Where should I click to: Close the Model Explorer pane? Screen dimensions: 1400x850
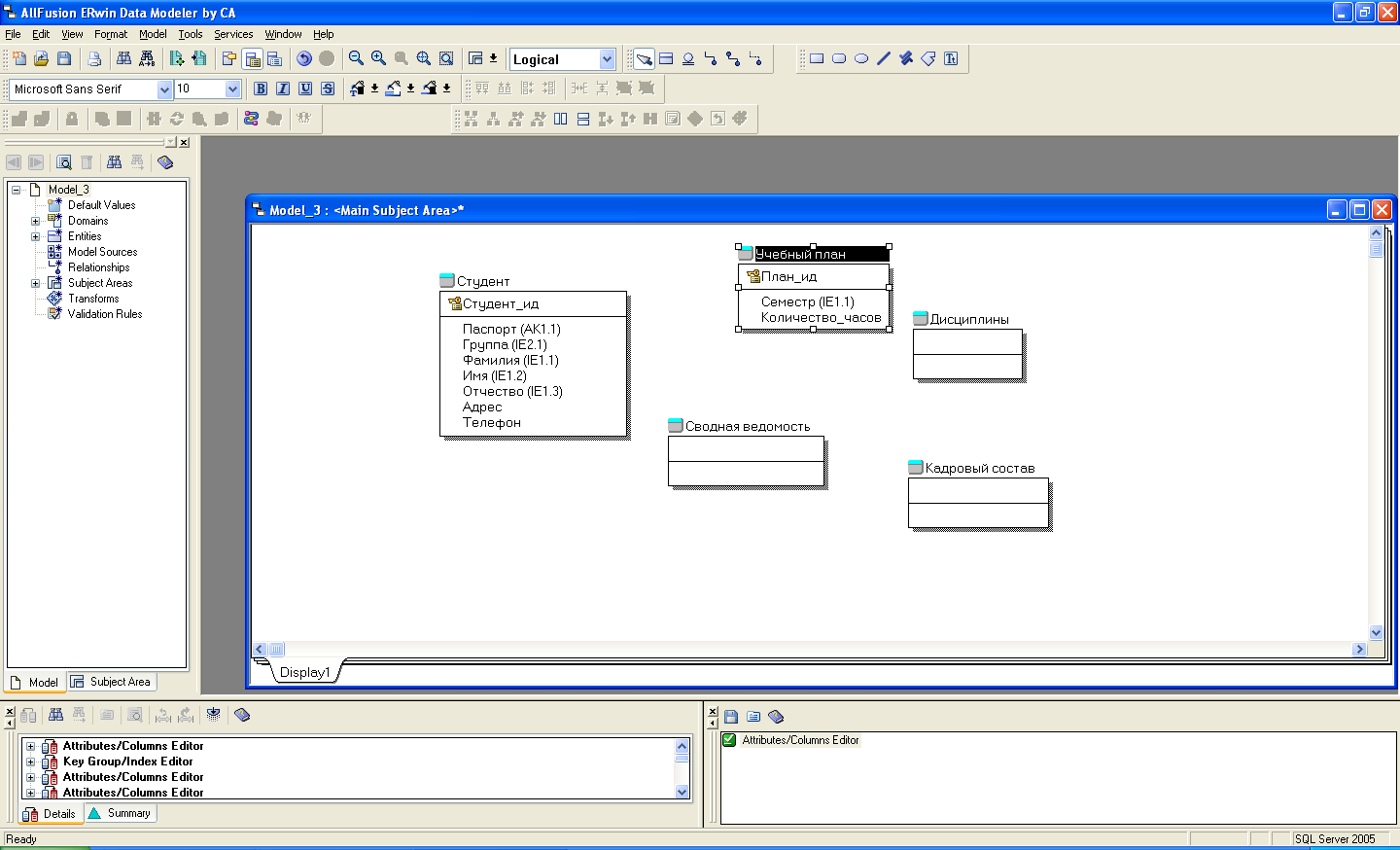pyautogui.click(x=184, y=142)
